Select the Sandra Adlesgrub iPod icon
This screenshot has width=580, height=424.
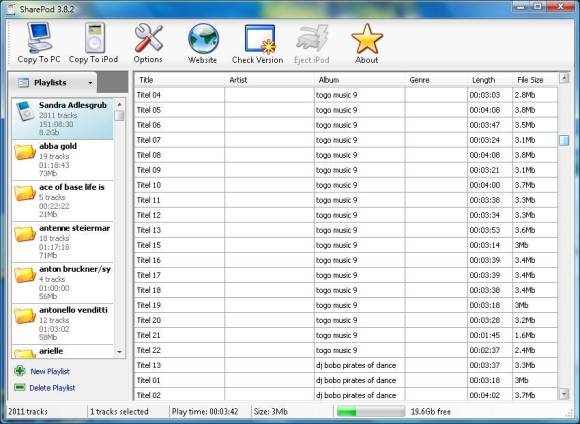[x=25, y=111]
